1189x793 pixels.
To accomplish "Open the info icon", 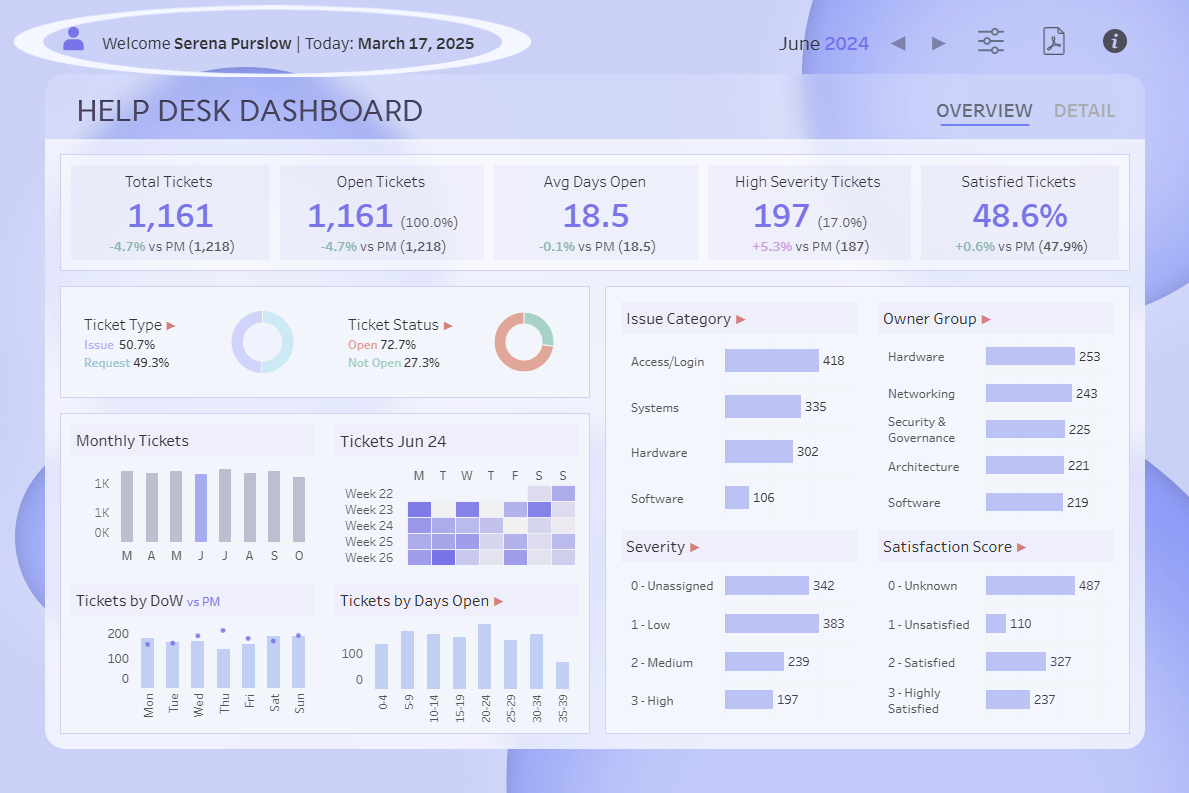I will (1115, 41).
